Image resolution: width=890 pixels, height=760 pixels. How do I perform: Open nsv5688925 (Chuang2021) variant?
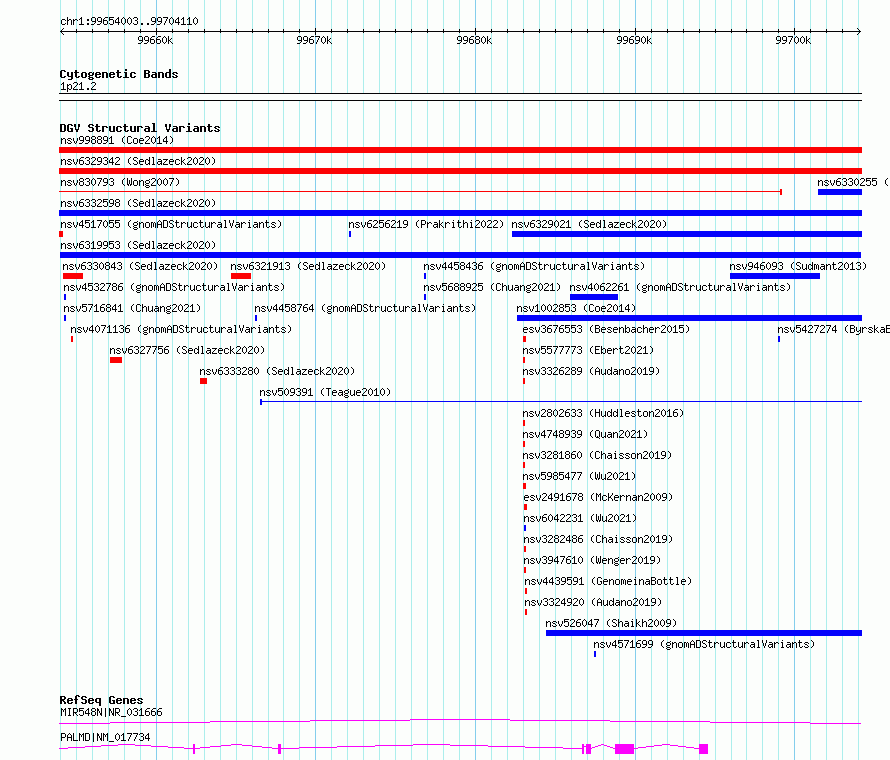pyautogui.click(x=492, y=287)
